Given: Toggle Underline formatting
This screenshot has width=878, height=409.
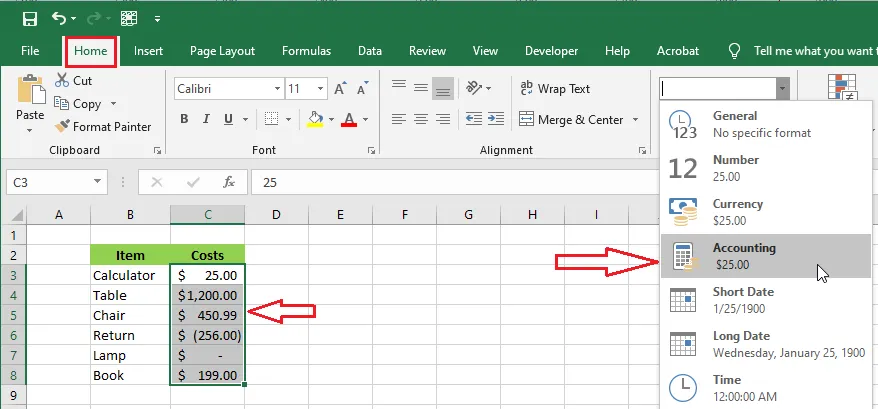Looking at the screenshot, I should [x=228, y=119].
